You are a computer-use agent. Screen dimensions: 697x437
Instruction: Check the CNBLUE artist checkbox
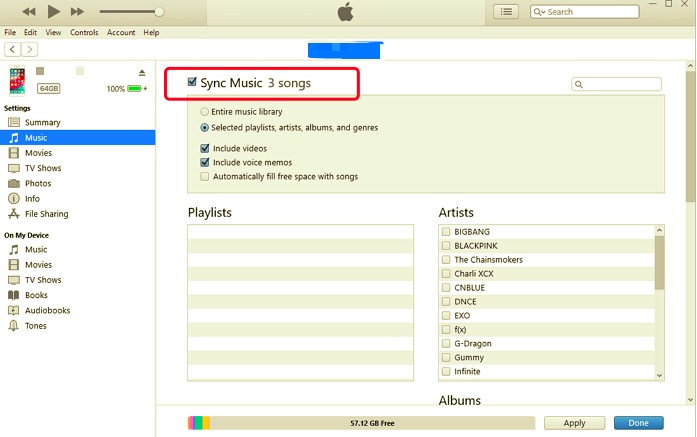click(x=446, y=288)
